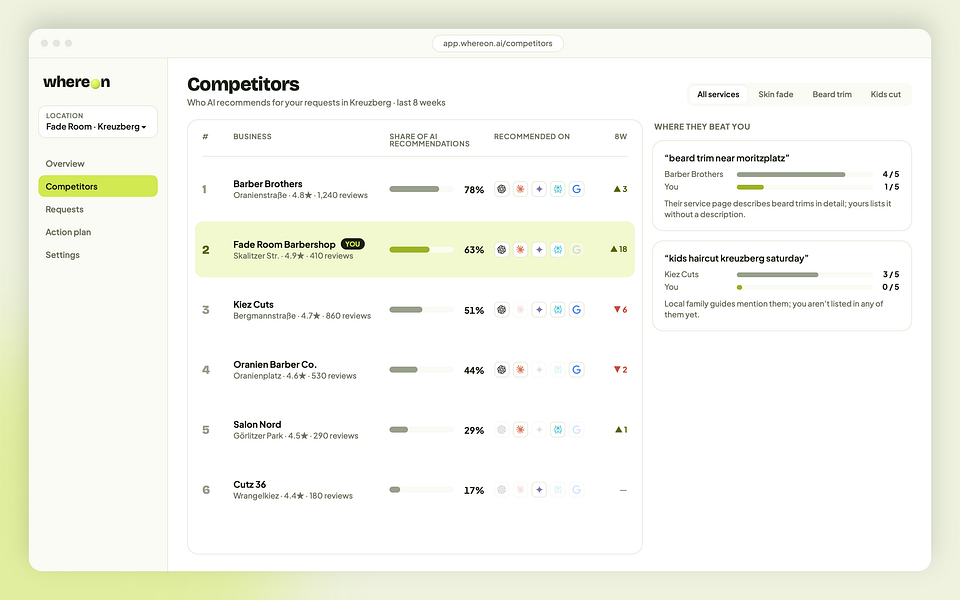The width and height of the screenshot is (960, 600).
Task: Open the "beard trim near moritzplatz" card title
Action: pos(727,158)
